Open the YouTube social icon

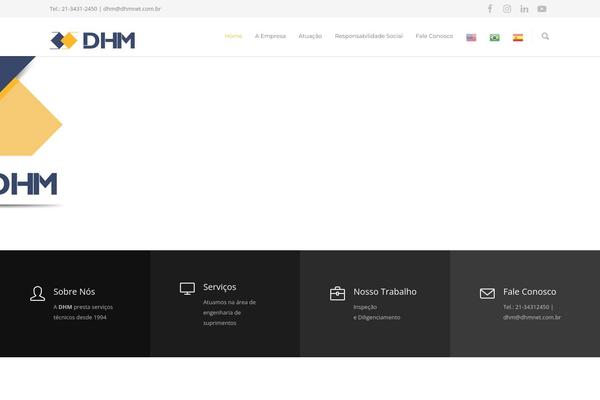click(542, 8)
